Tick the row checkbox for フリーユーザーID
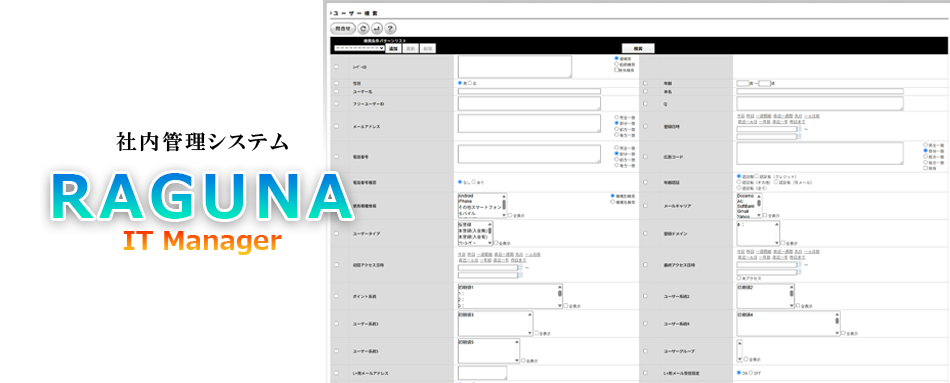Viewport: 950px width, 383px height. coord(337,104)
